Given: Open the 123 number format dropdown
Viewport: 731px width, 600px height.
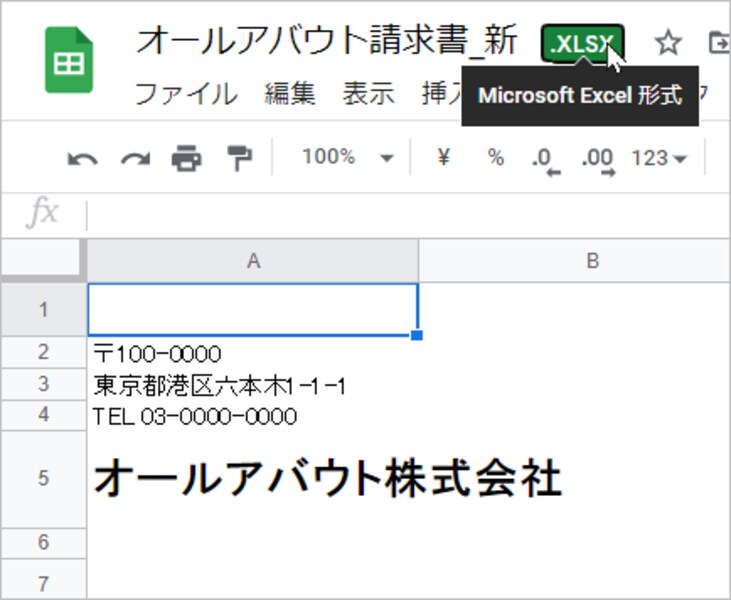Looking at the screenshot, I should [x=659, y=159].
